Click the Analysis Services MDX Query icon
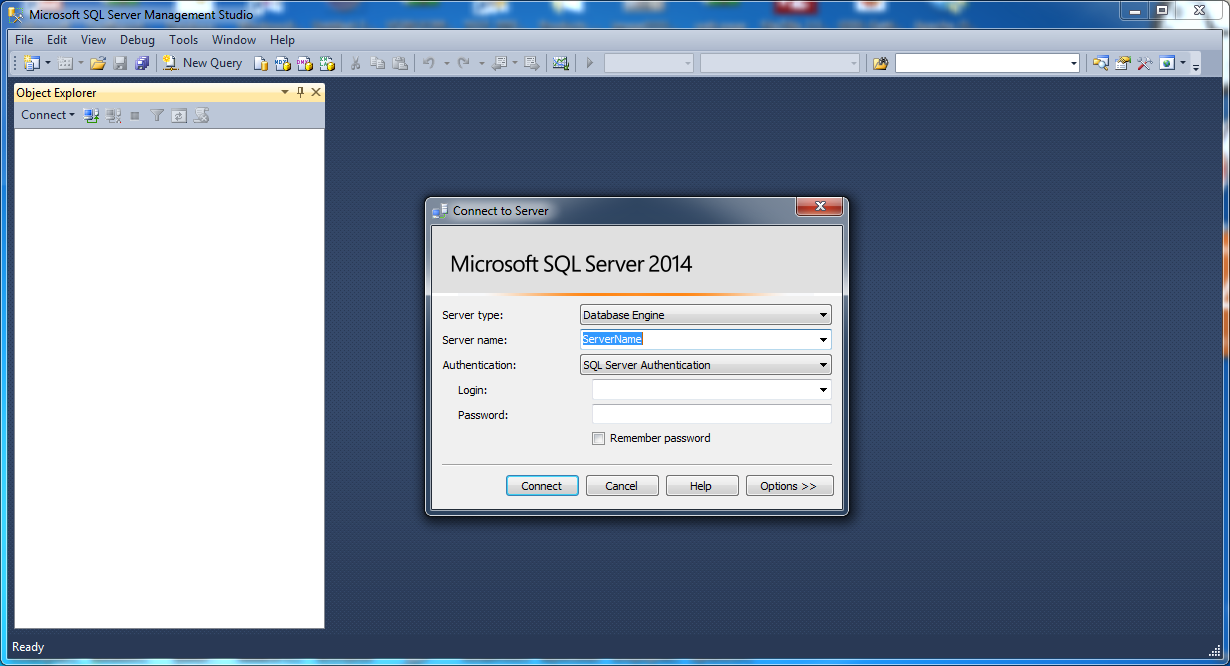The width and height of the screenshot is (1230, 666). click(x=282, y=63)
